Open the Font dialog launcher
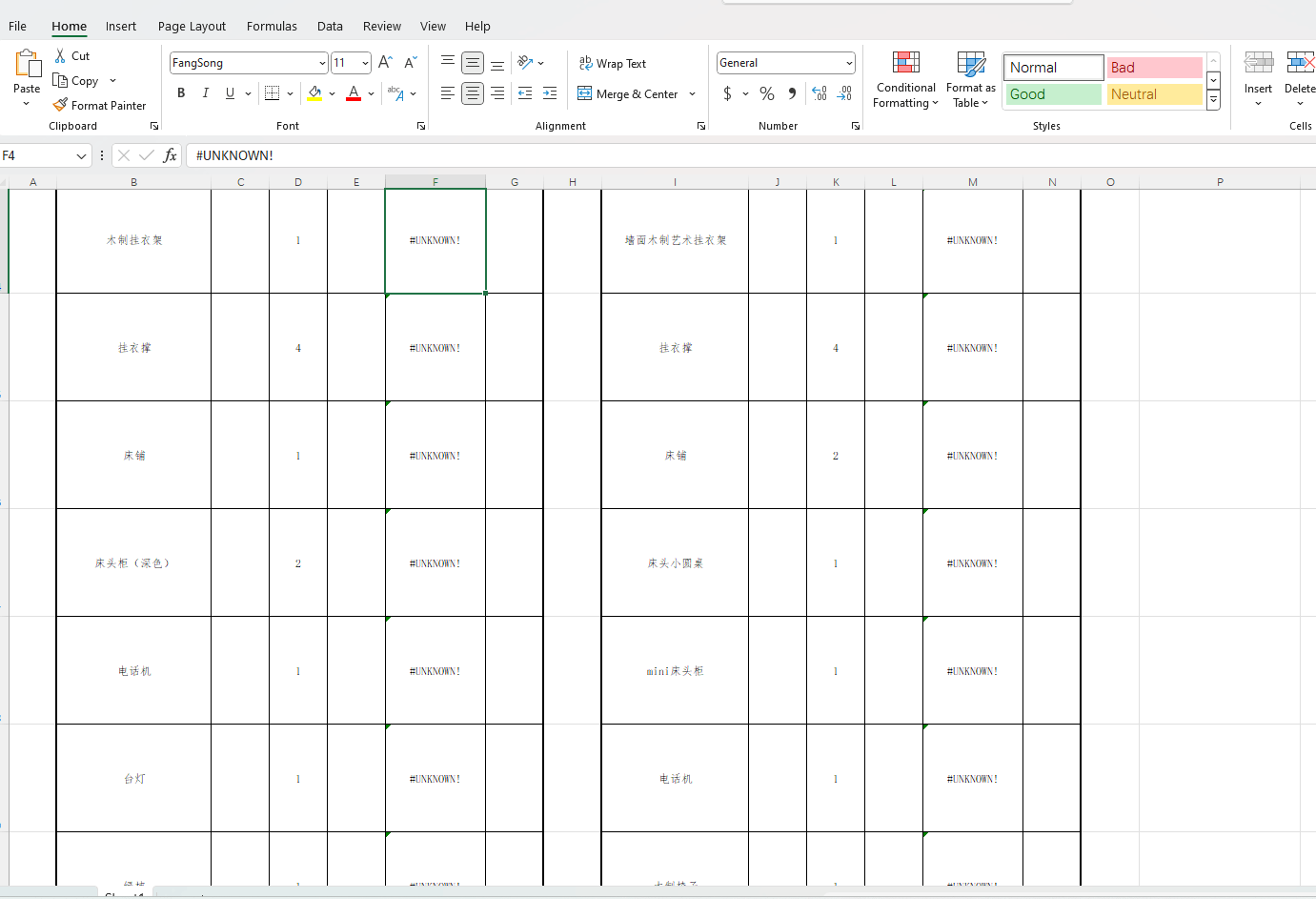Image resolution: width=1316 pixels, height=899 pixels. tap(421, 126)
